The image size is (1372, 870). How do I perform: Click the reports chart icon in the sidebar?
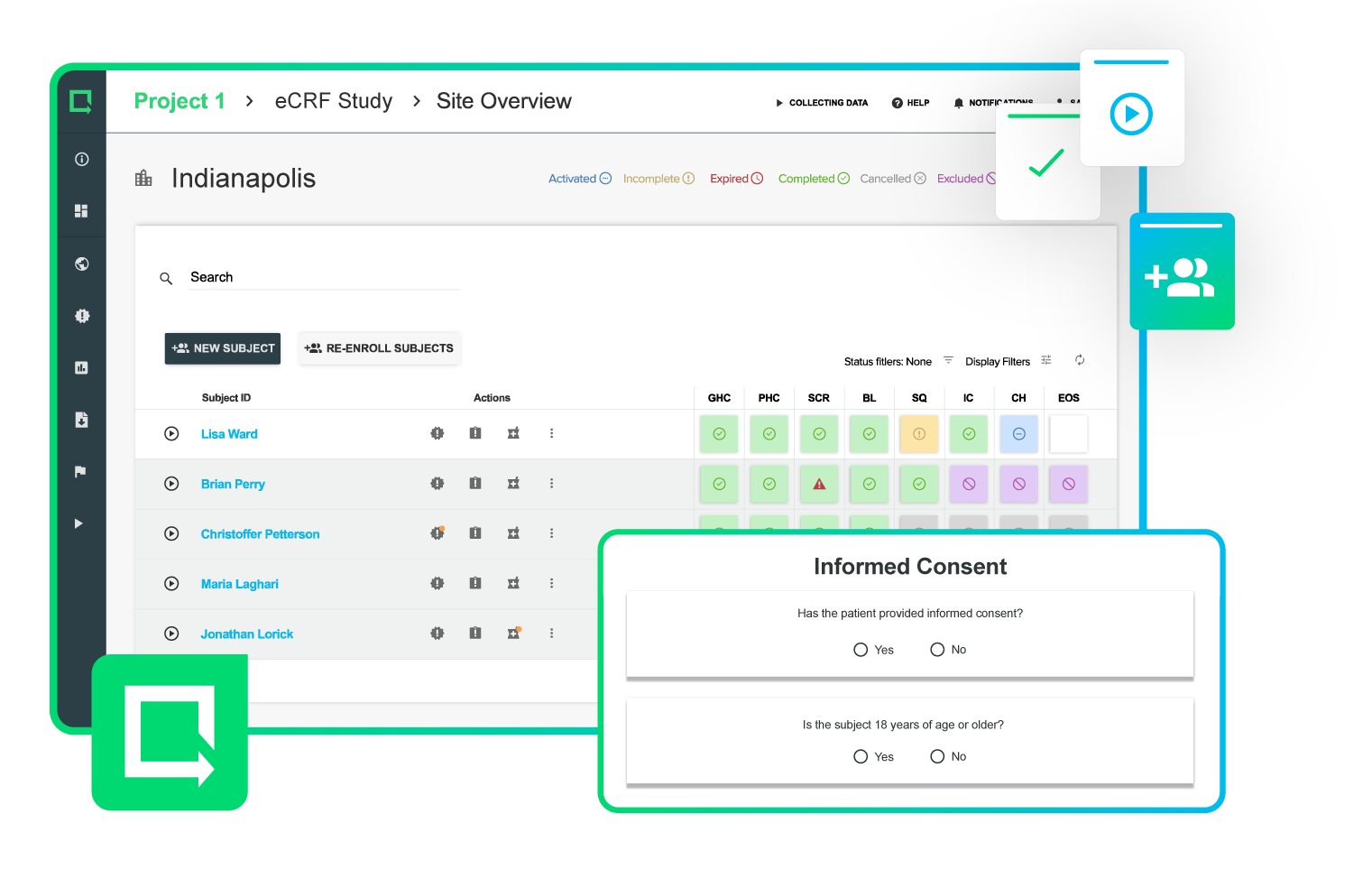[x=81, y=367]
